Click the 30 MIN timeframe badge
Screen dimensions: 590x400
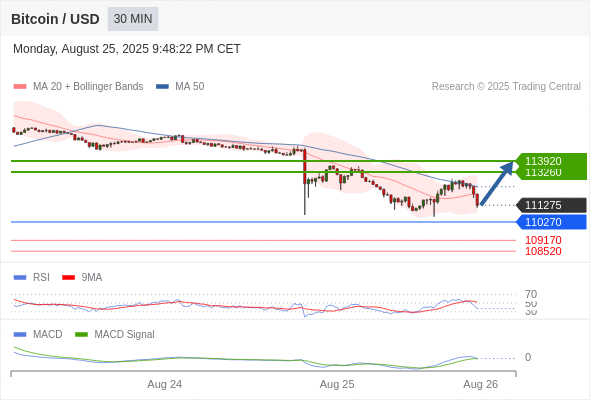click(133, 19)
